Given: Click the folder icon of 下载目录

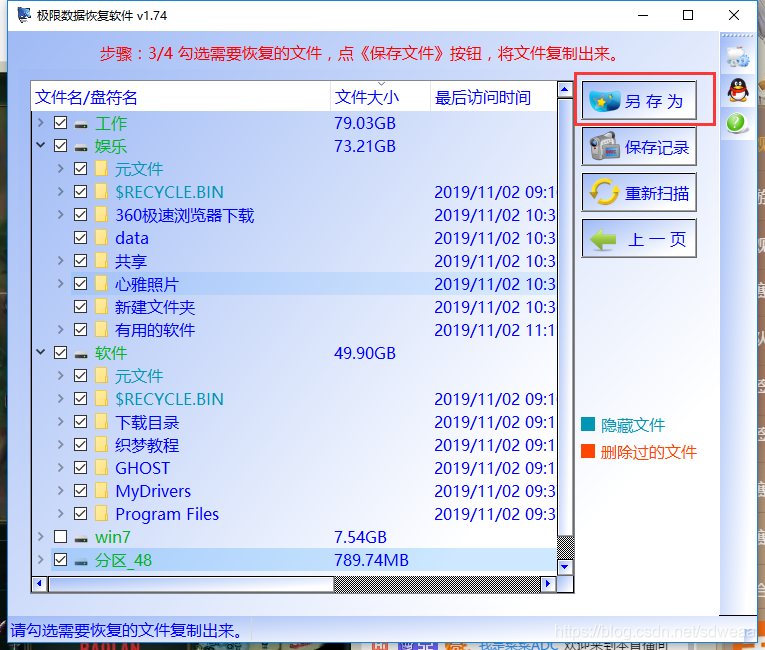Looking at the screenshot, I should click(x=101, y=422).
